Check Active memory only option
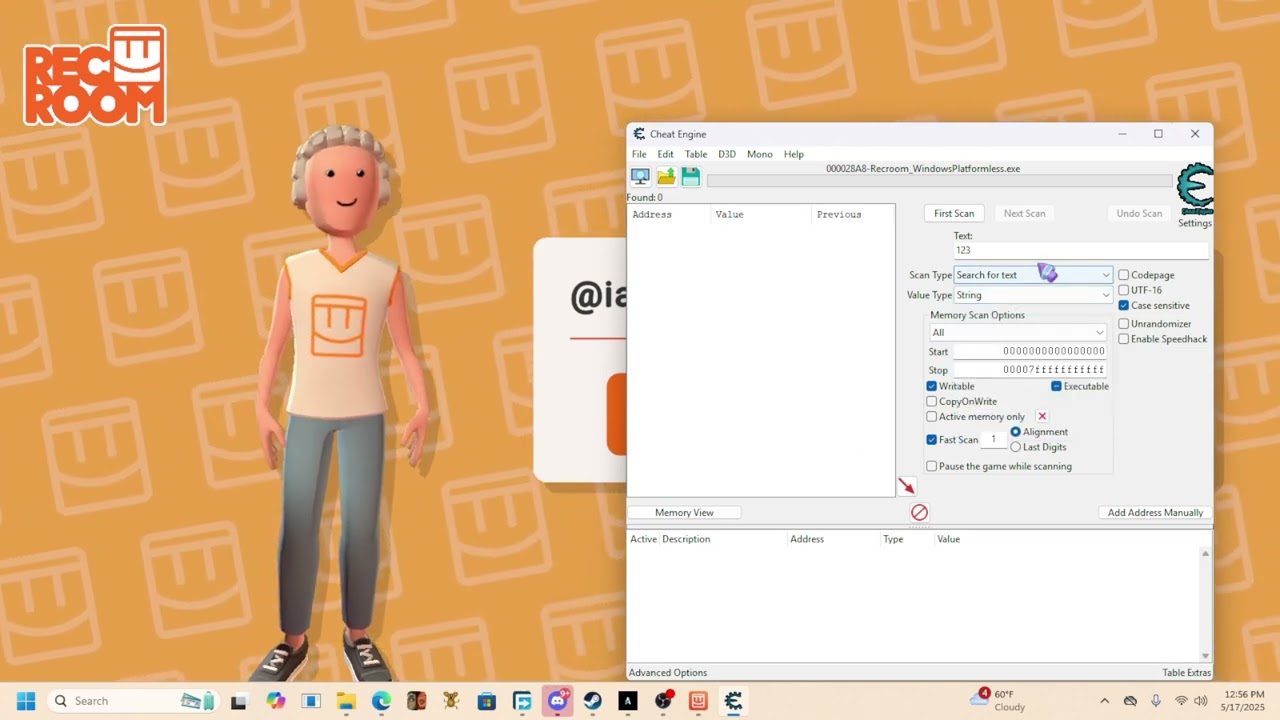 coord(932,416)
